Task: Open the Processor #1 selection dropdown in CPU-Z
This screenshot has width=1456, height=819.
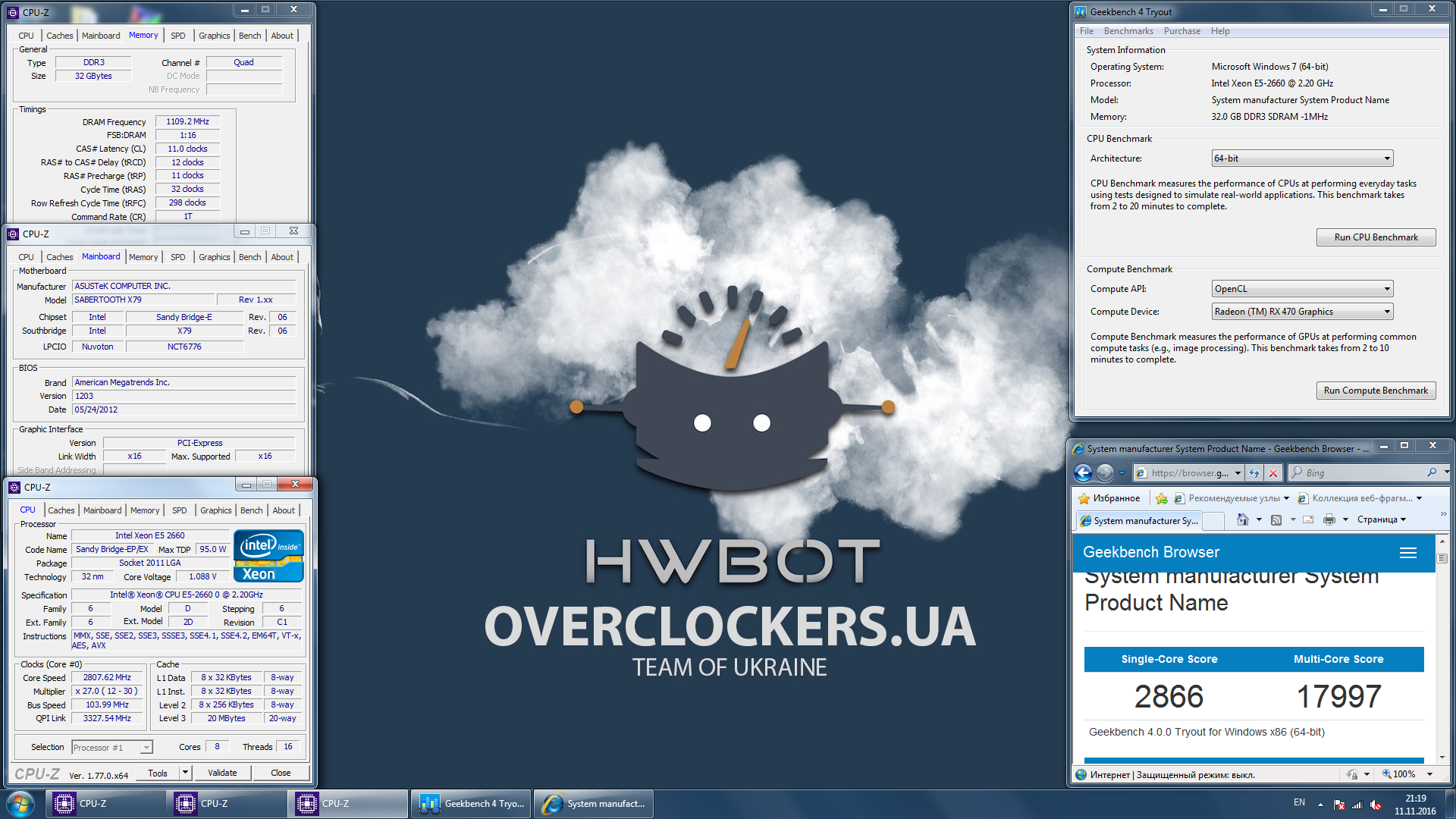Action: (x=112, y=748)
